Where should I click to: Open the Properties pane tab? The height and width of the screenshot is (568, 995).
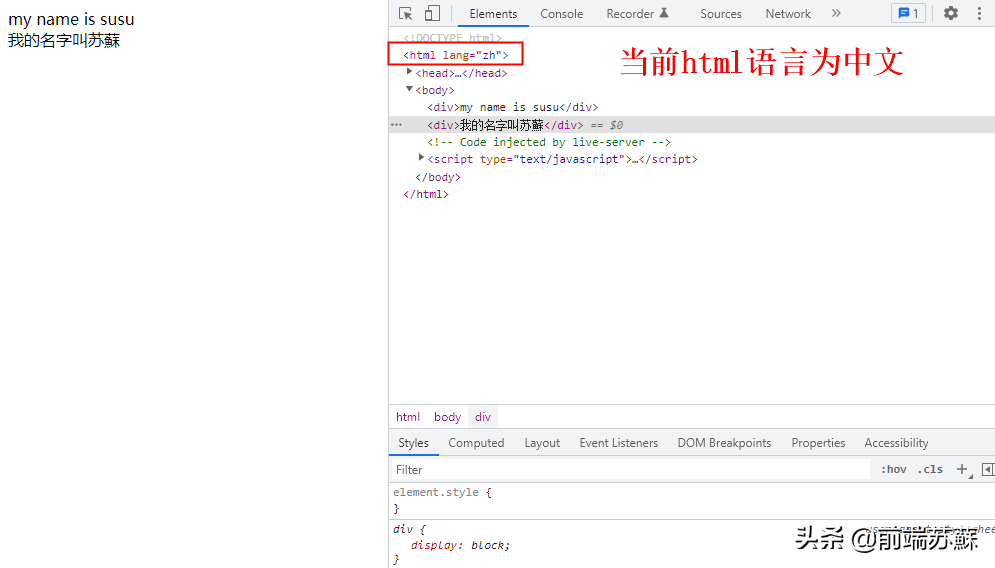point(818,443)
